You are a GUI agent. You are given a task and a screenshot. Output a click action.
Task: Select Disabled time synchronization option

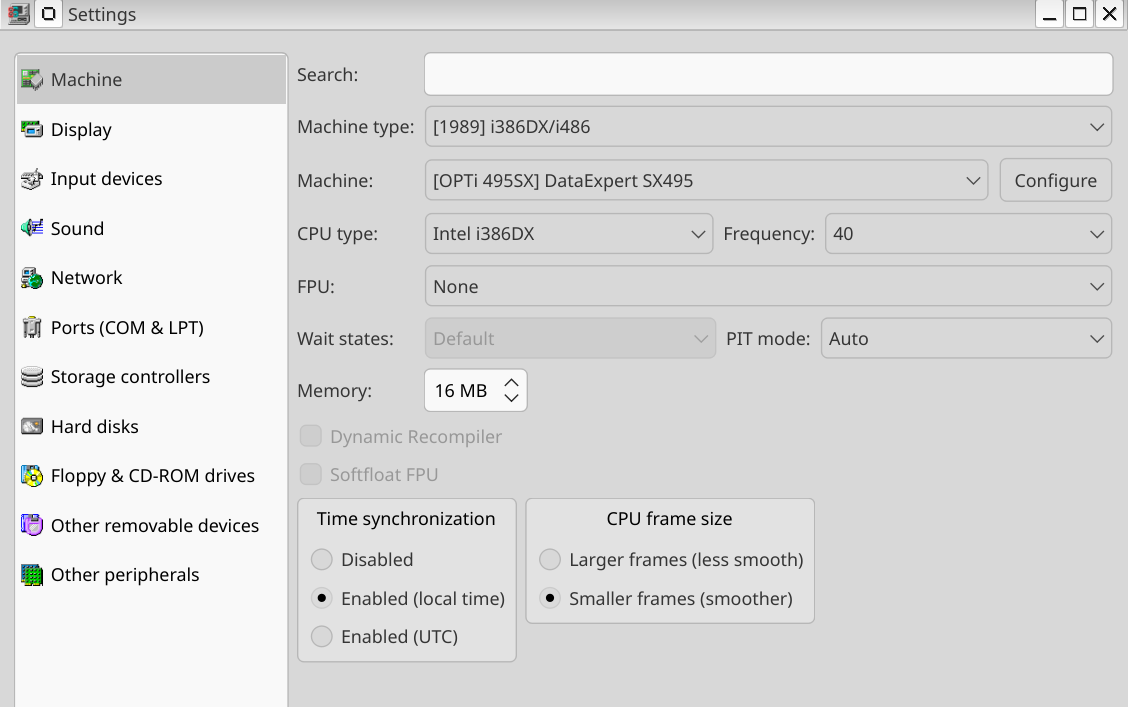coord(322,560)
